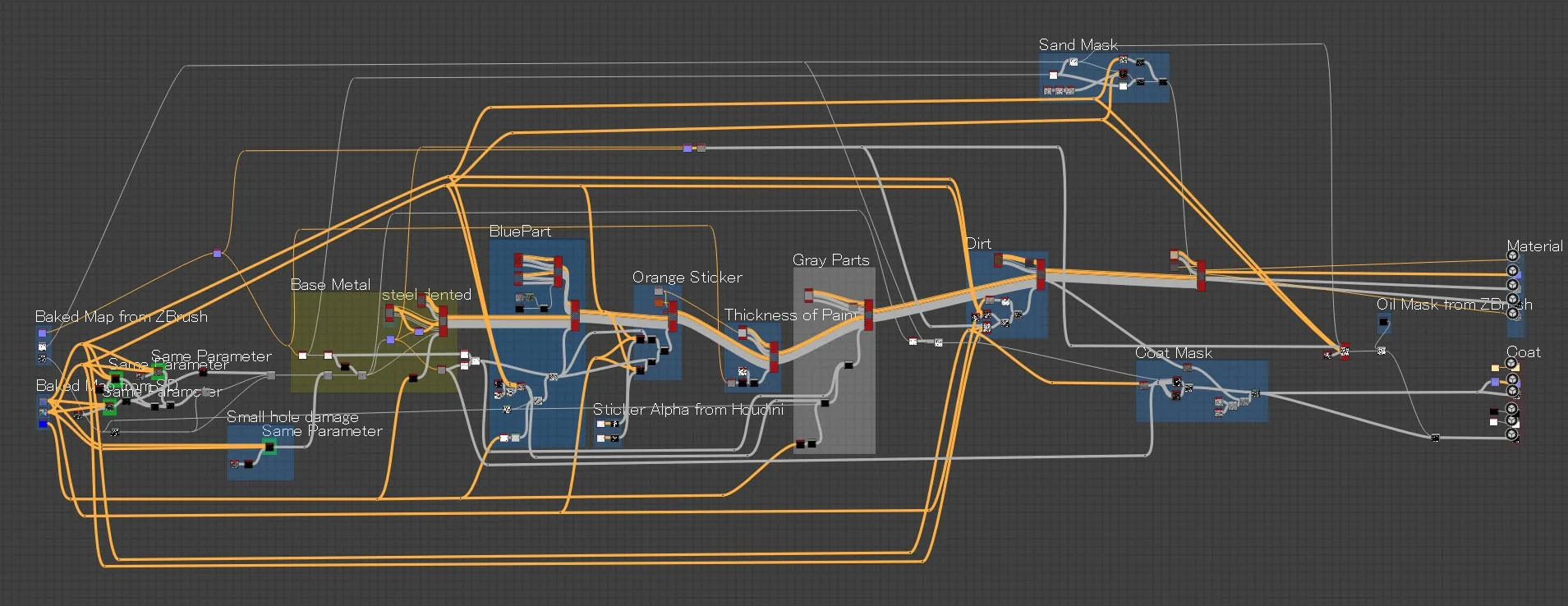Select the top purple node under Baked Map from ZBrush

(43, 333)
